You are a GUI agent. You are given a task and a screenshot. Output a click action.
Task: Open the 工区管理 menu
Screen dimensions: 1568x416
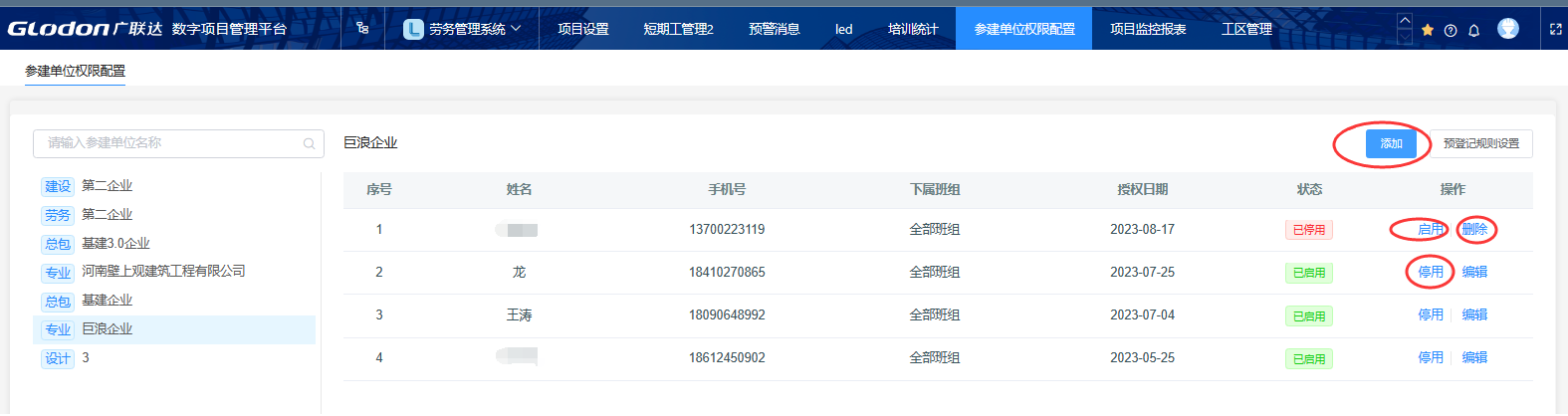click(1246, 29)
